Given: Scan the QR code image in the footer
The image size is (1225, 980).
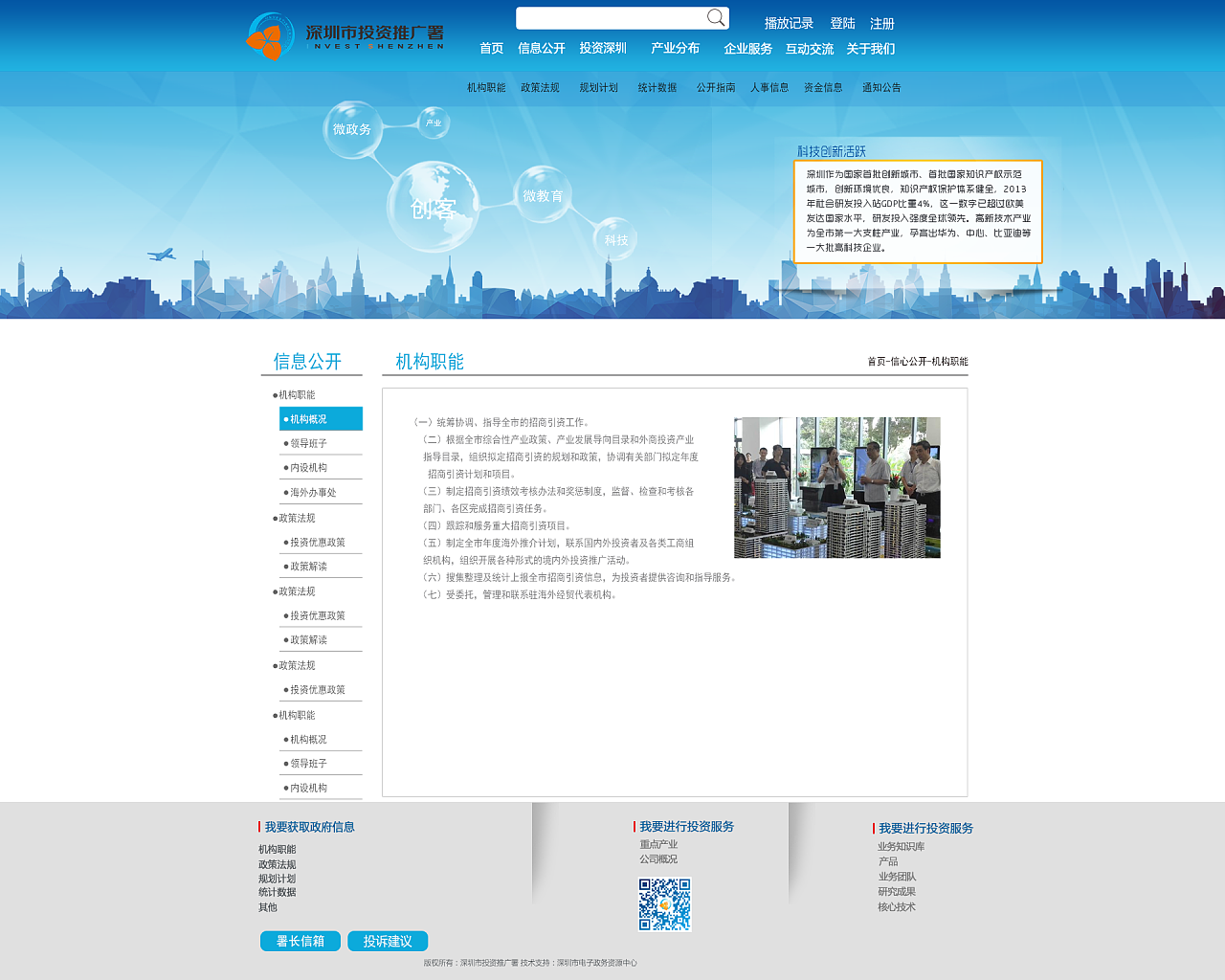Looking at the screenshot, I should (664, 903).
